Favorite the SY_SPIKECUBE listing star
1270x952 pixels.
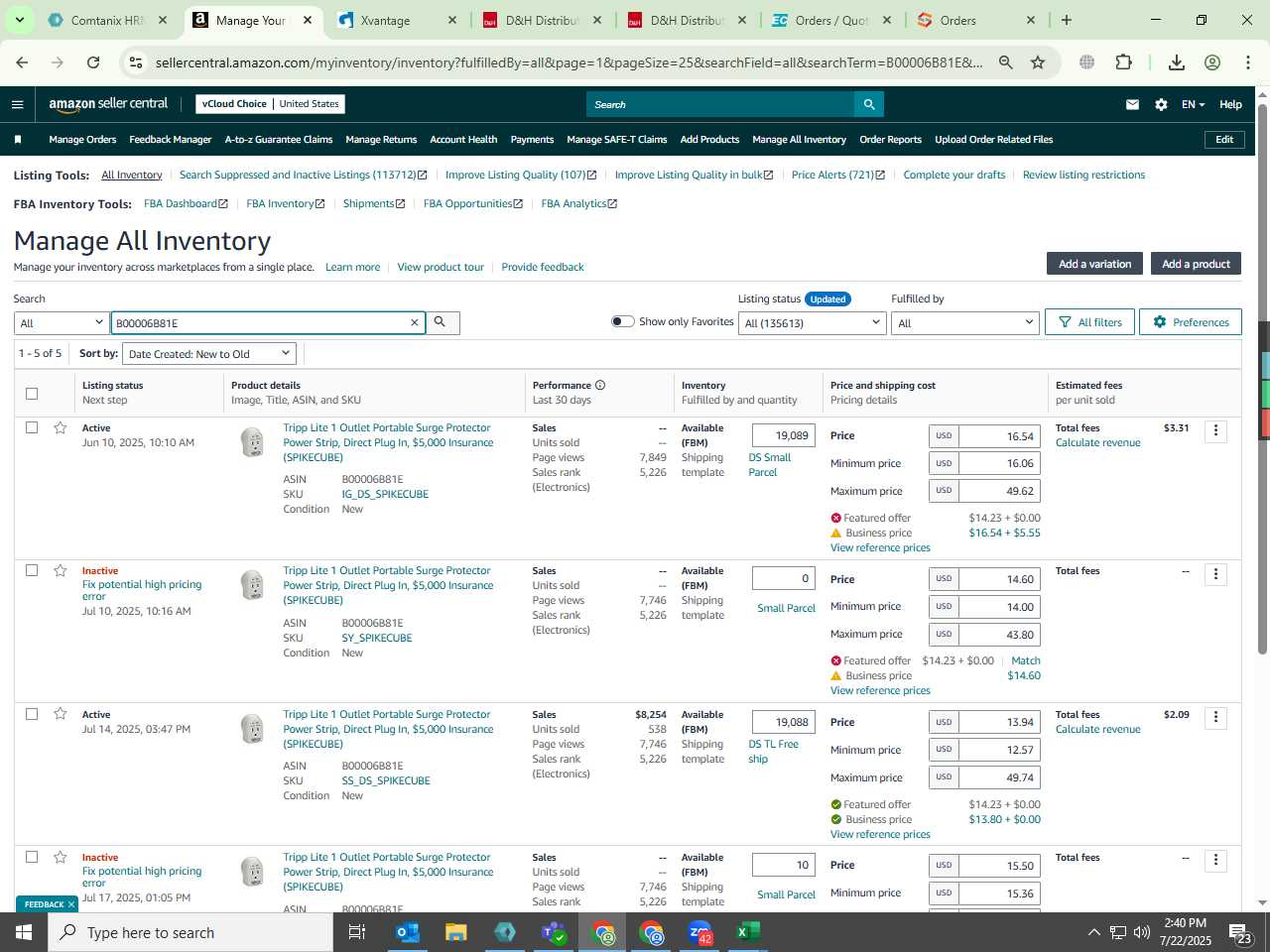click(x=61, y=570)
